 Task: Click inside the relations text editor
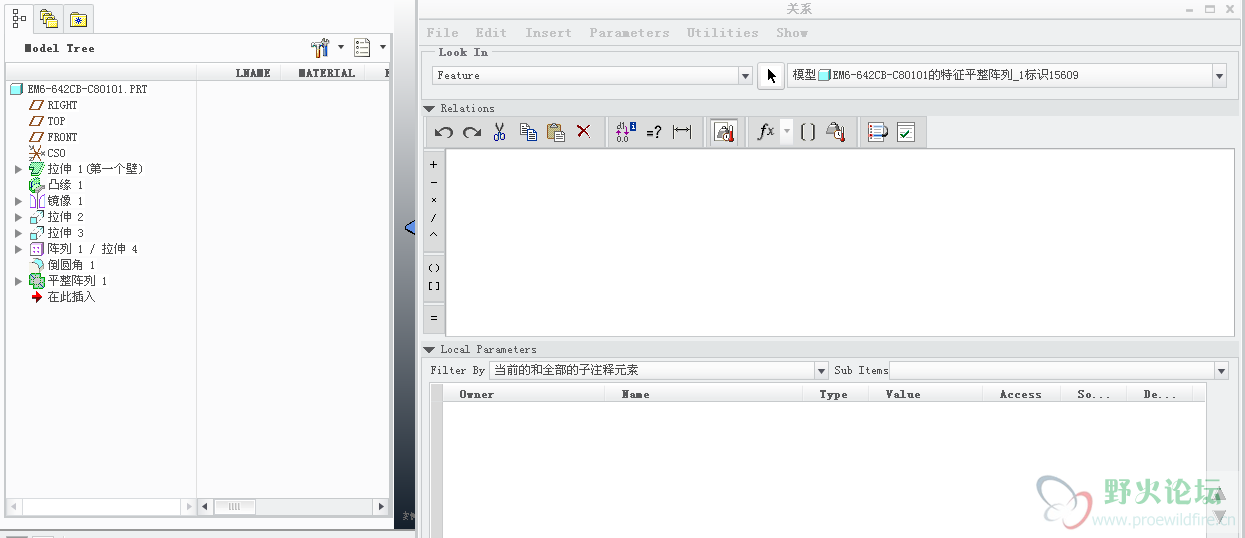click(840, 241)
